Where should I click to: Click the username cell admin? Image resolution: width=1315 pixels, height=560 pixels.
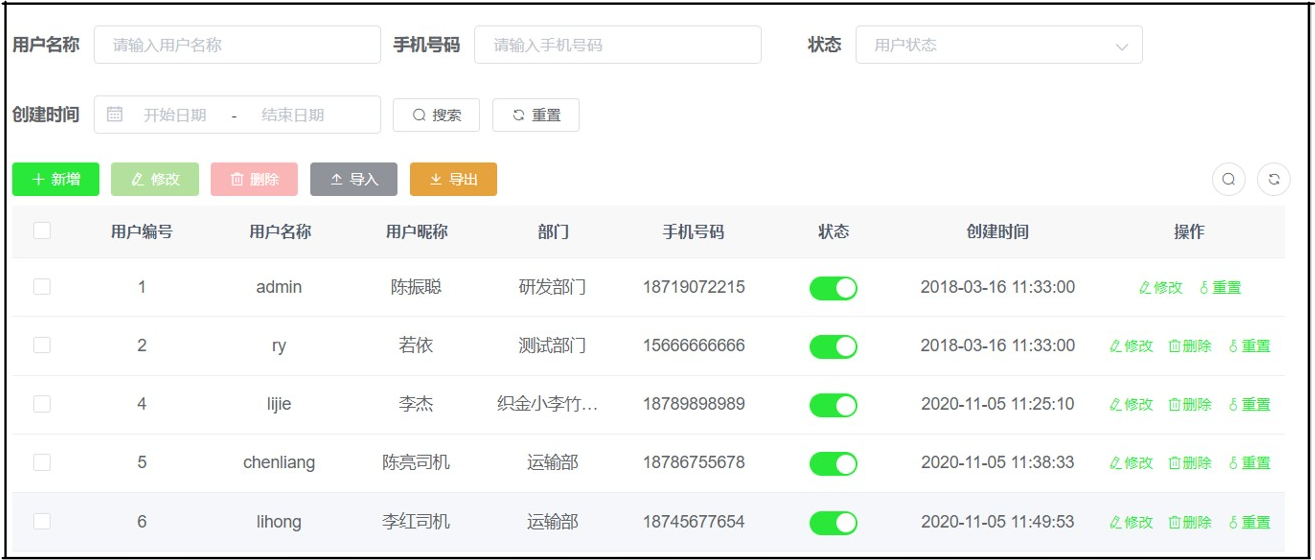click(x=279, y=287)
